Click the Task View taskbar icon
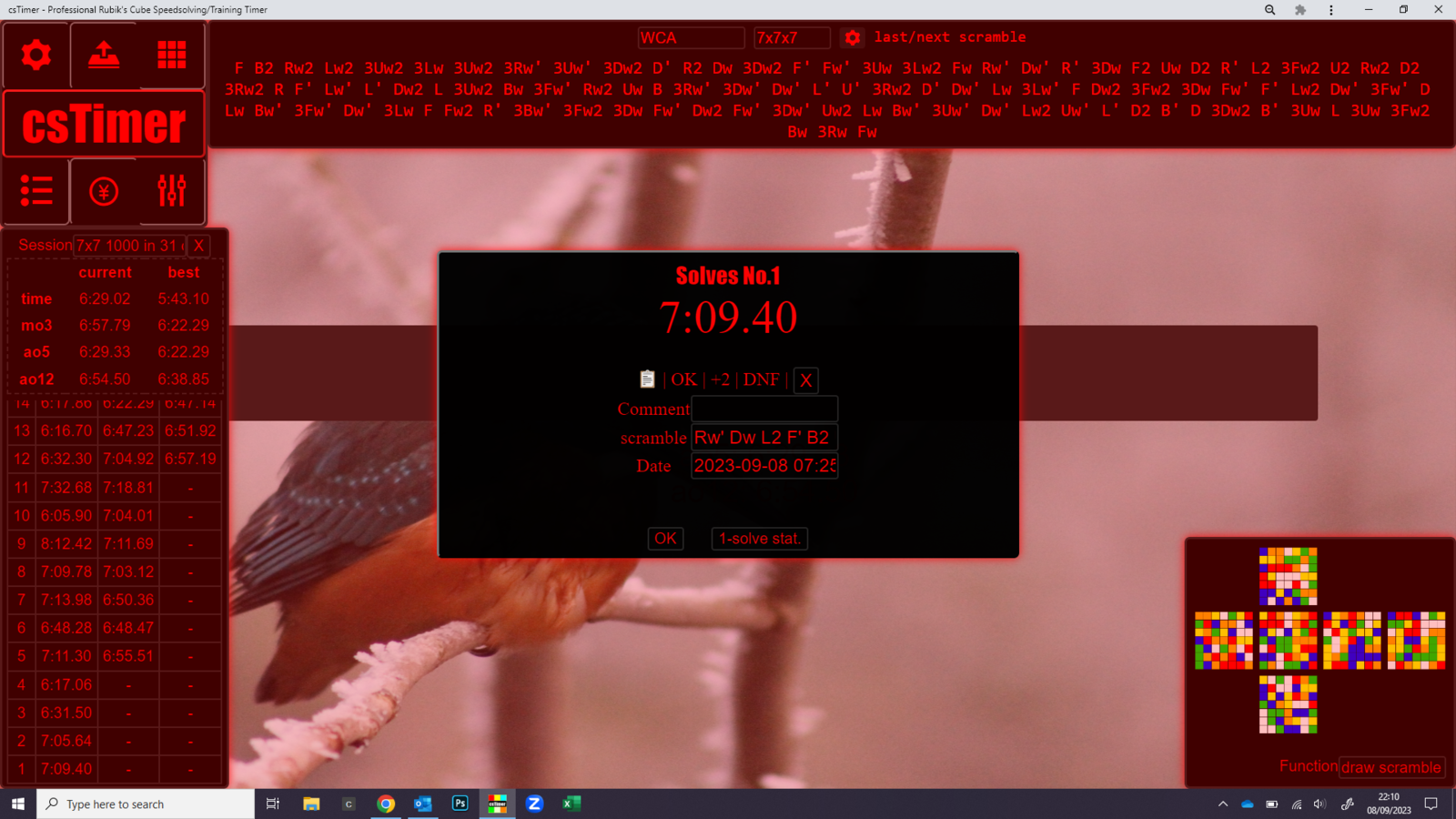The image size is (1456, 819). pyautogui.click(x=272, y=804)
